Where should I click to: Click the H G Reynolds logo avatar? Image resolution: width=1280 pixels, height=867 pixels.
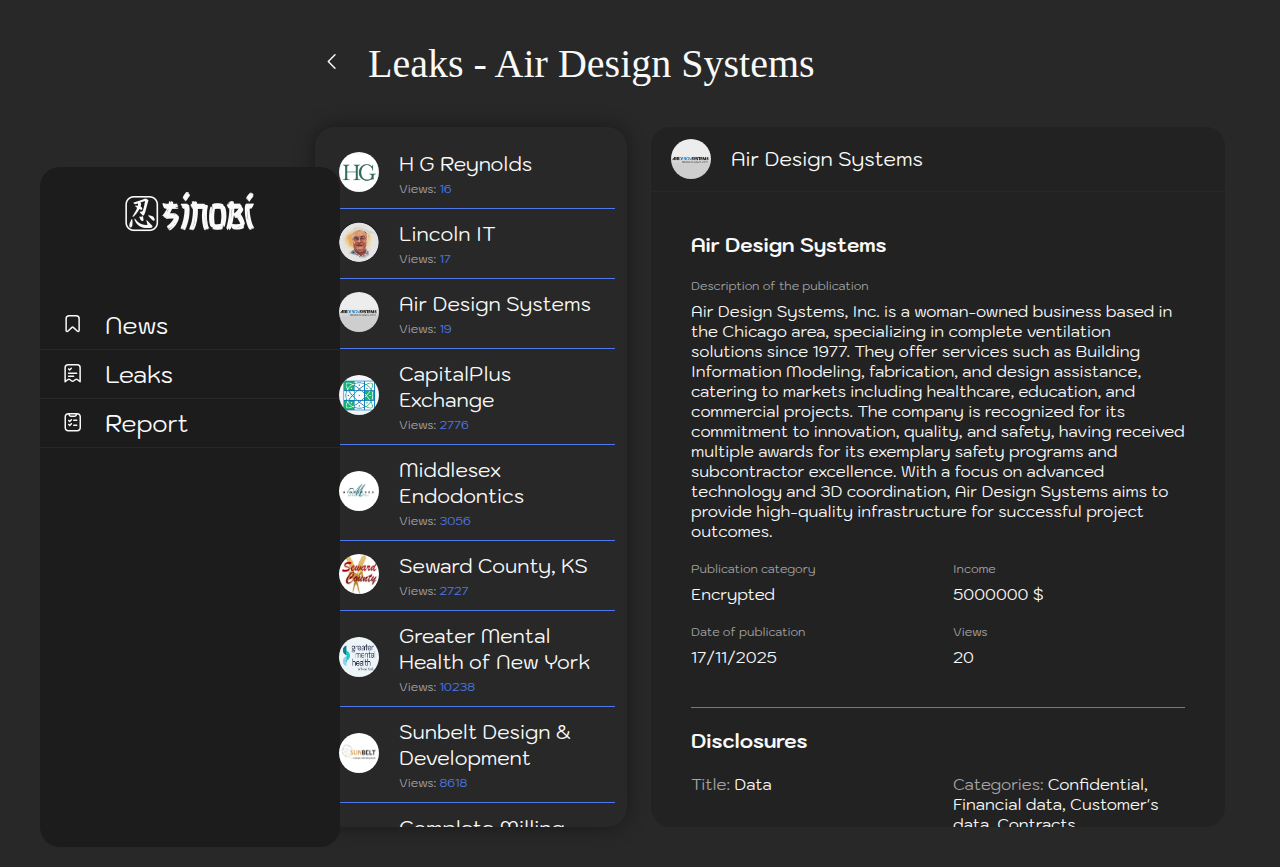pyautogui.click(x=359, y=172)
